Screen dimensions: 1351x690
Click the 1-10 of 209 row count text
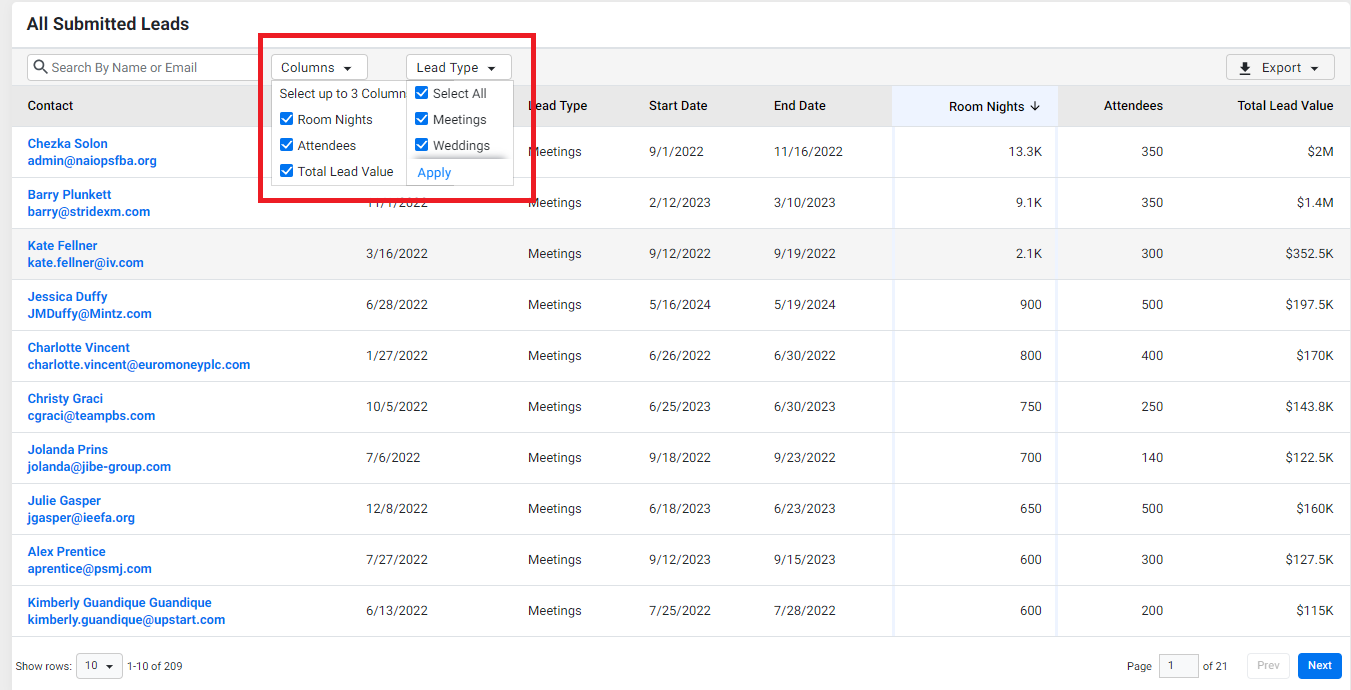(x=155, y=666)
